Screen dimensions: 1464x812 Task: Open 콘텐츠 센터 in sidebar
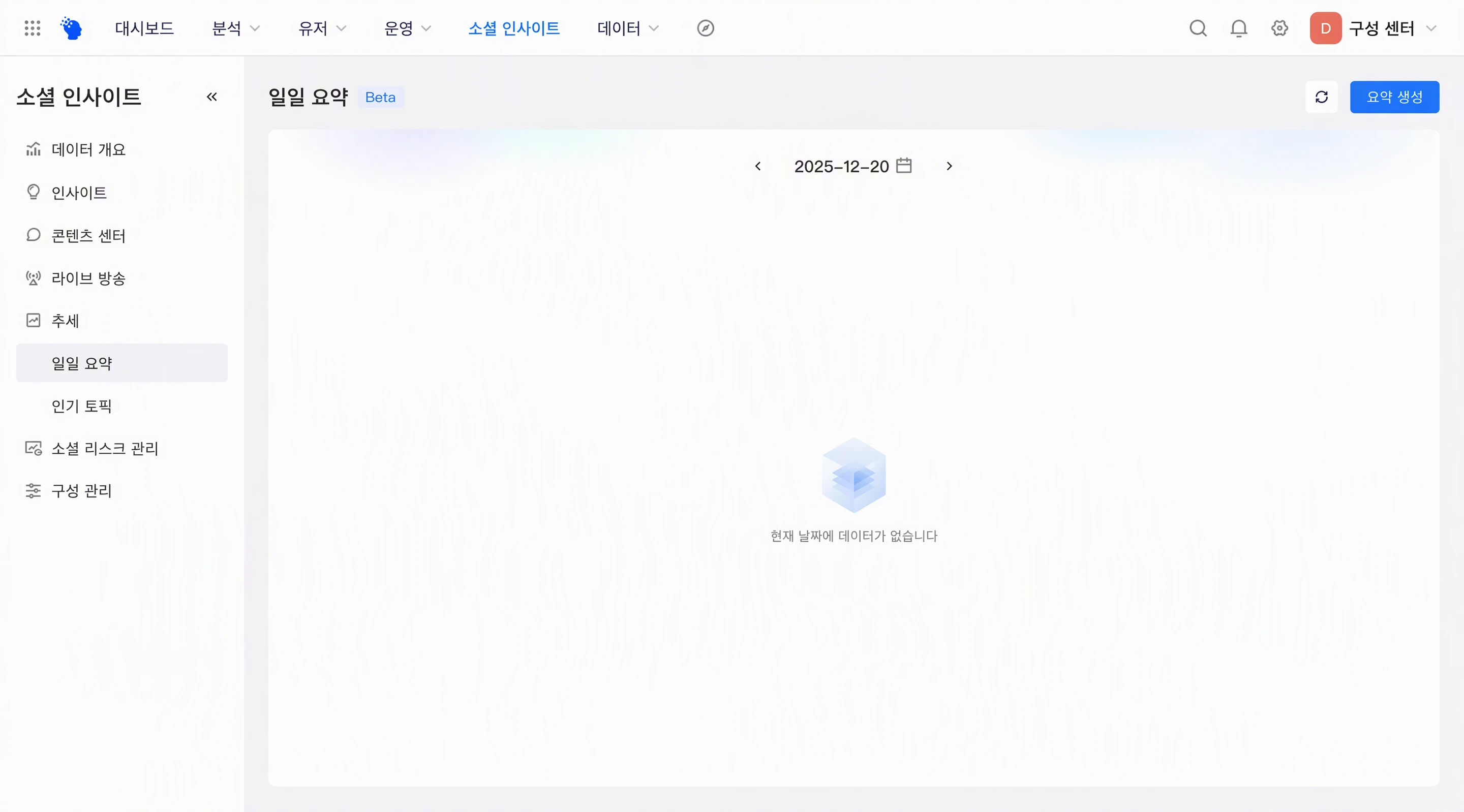[121, 235]
